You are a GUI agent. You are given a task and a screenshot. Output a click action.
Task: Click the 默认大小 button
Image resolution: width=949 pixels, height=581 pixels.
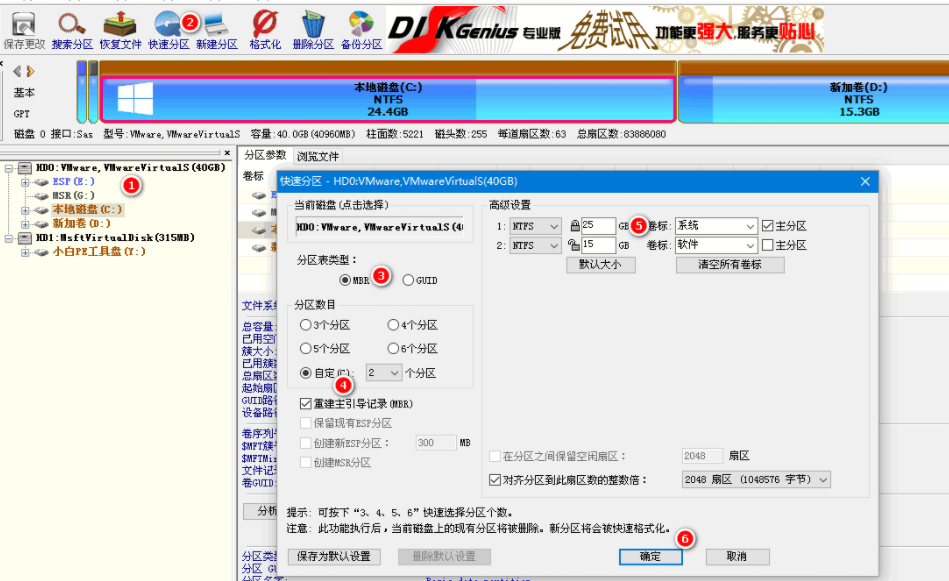[x=600, y=264]
